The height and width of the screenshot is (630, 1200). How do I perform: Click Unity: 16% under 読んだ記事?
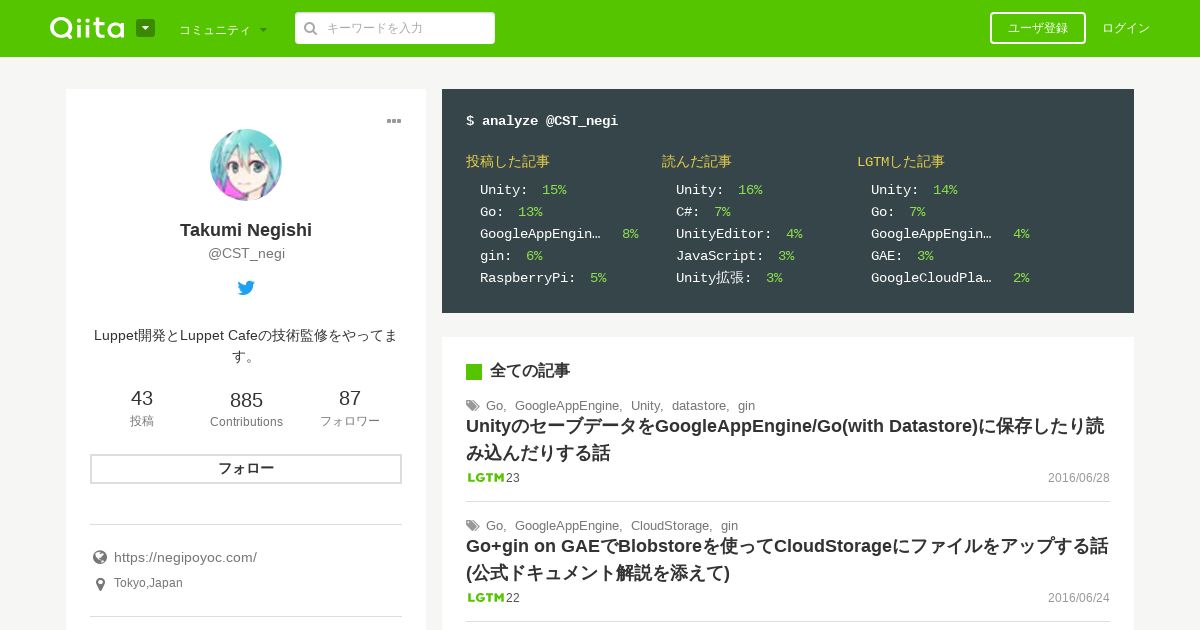coord(719,190)
